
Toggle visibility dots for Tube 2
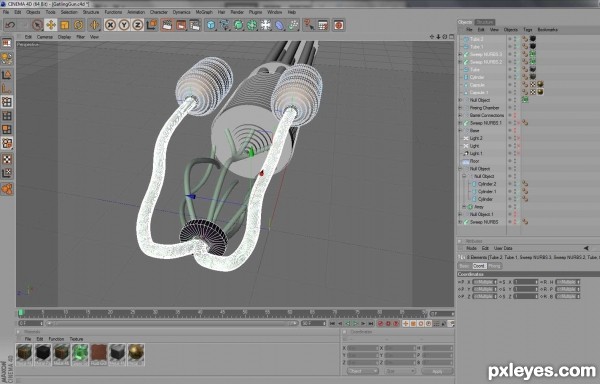[515, 39]
